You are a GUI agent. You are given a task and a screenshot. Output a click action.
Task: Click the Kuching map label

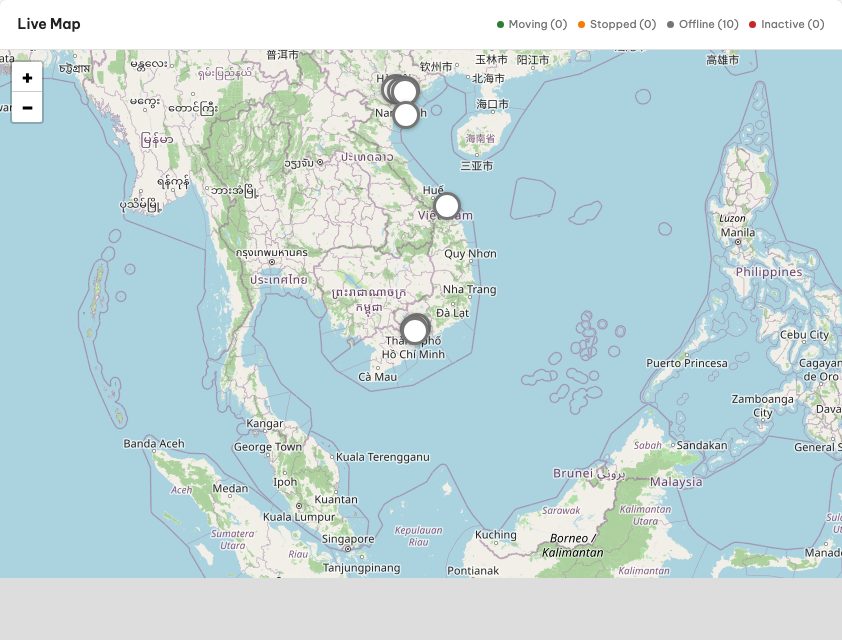point(496,535)
